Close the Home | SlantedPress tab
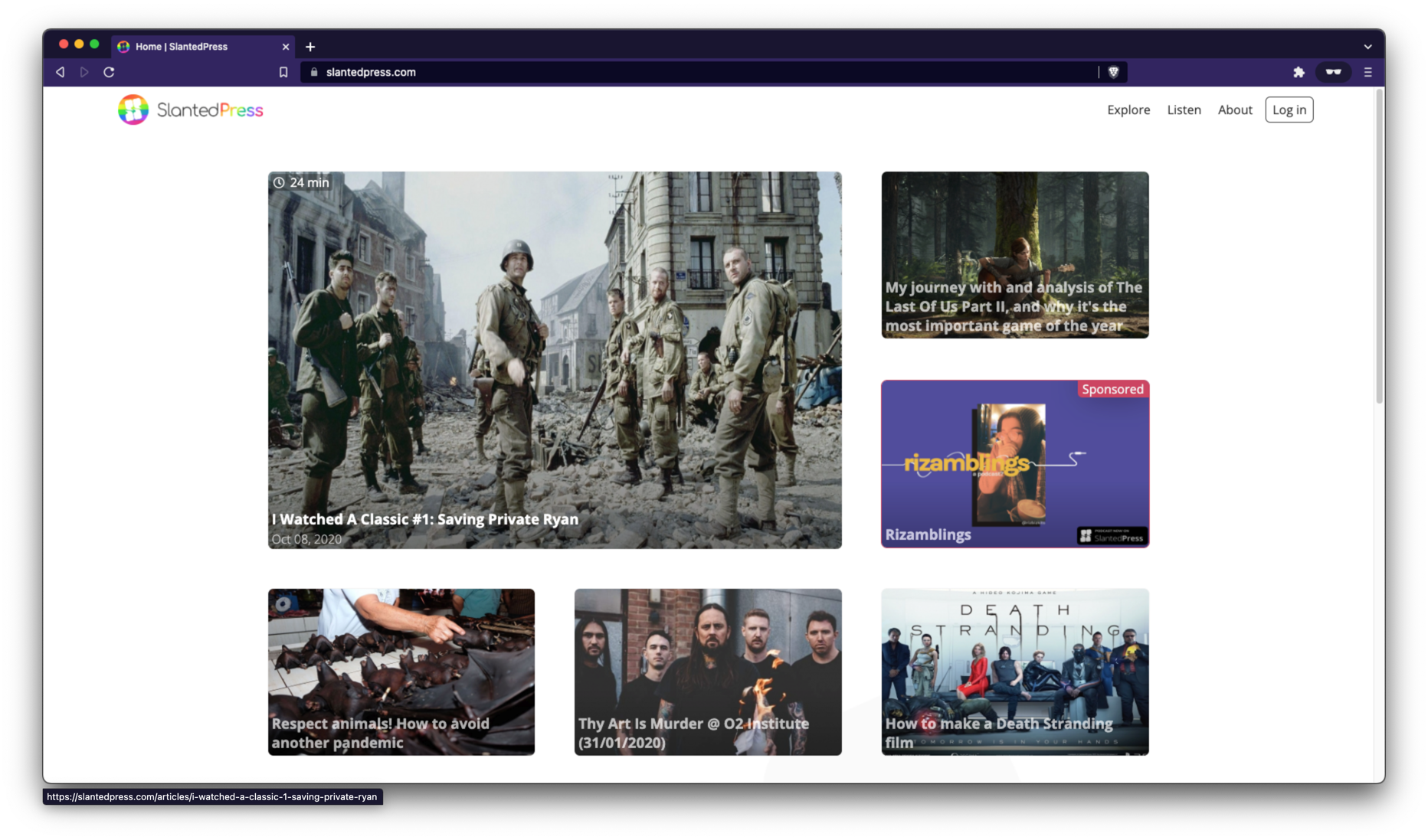This screenshot has width=1428, height=840. tap(286, 47)
